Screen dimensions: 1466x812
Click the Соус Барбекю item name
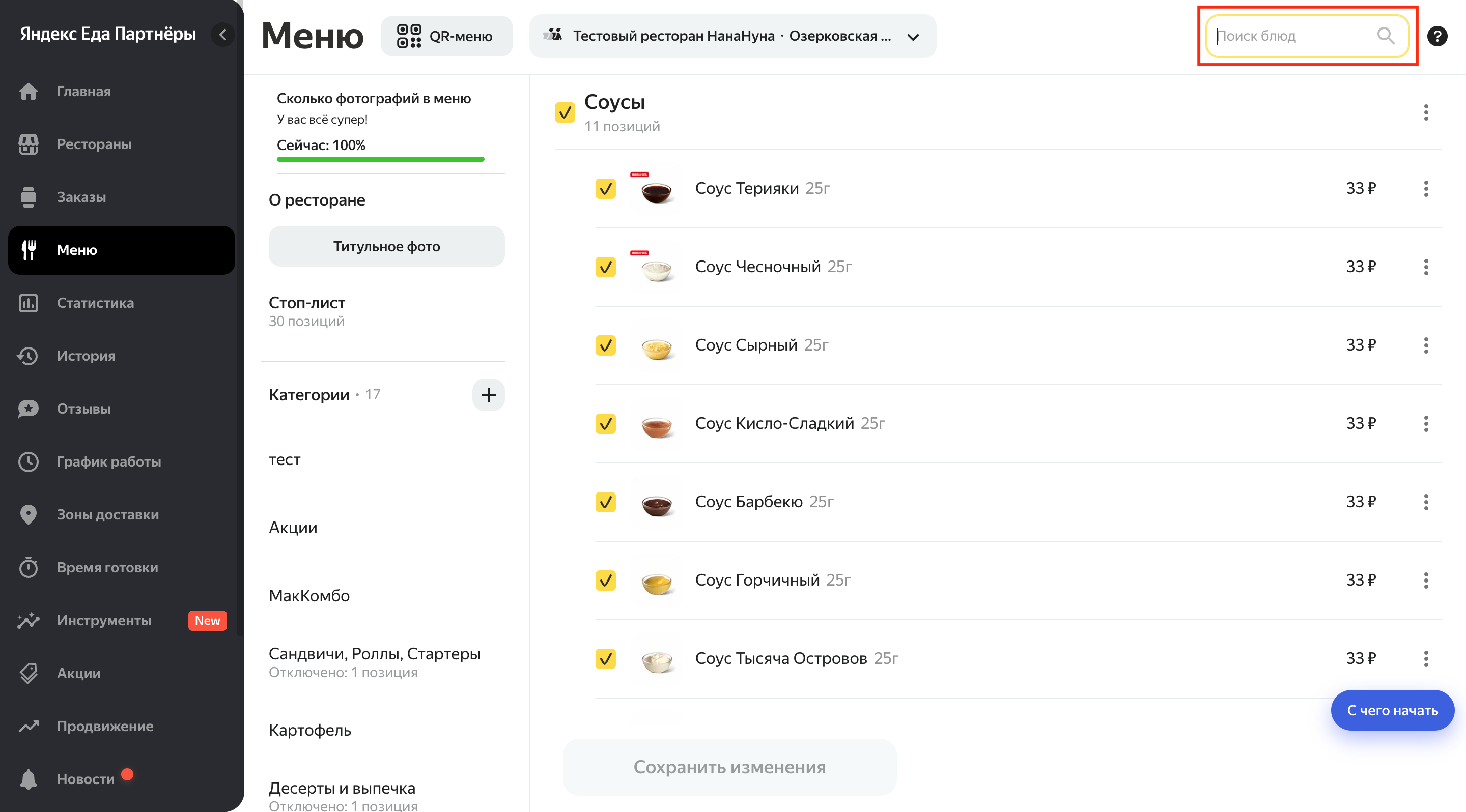point(748,502)
